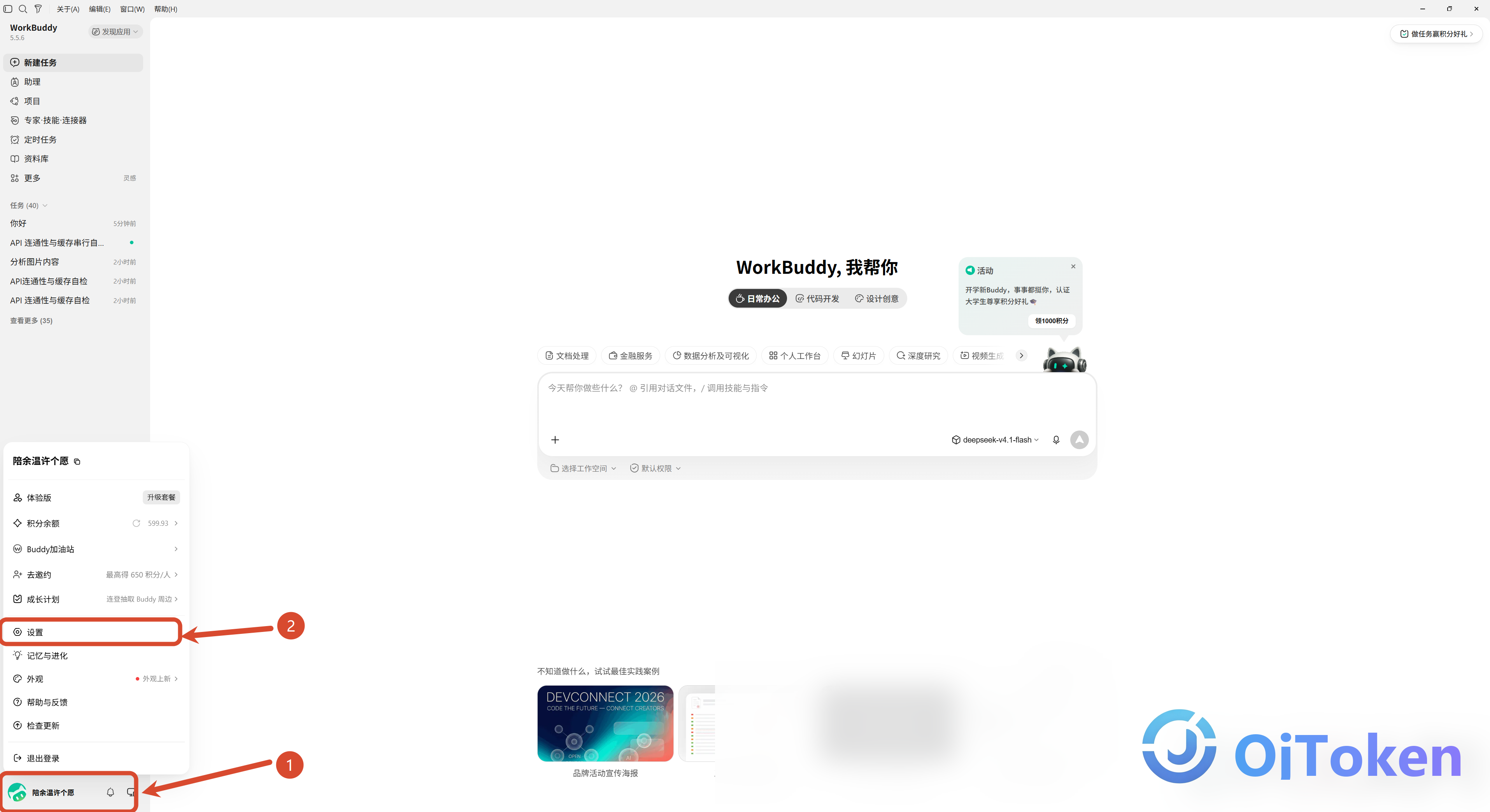Image resolution: width=1490 pixels, height=812 pixels.
Task: Select the 深度研究 chip
Action: [918, 356]
